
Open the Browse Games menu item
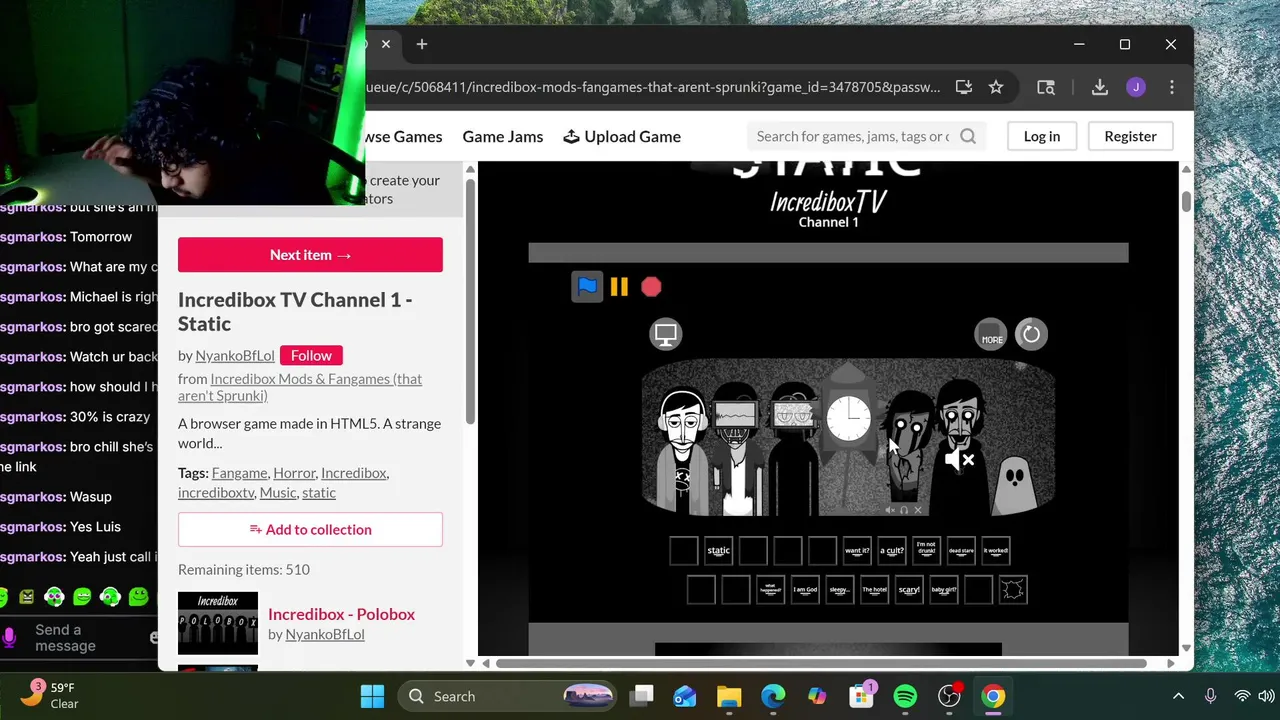click(x=404, y=136)
